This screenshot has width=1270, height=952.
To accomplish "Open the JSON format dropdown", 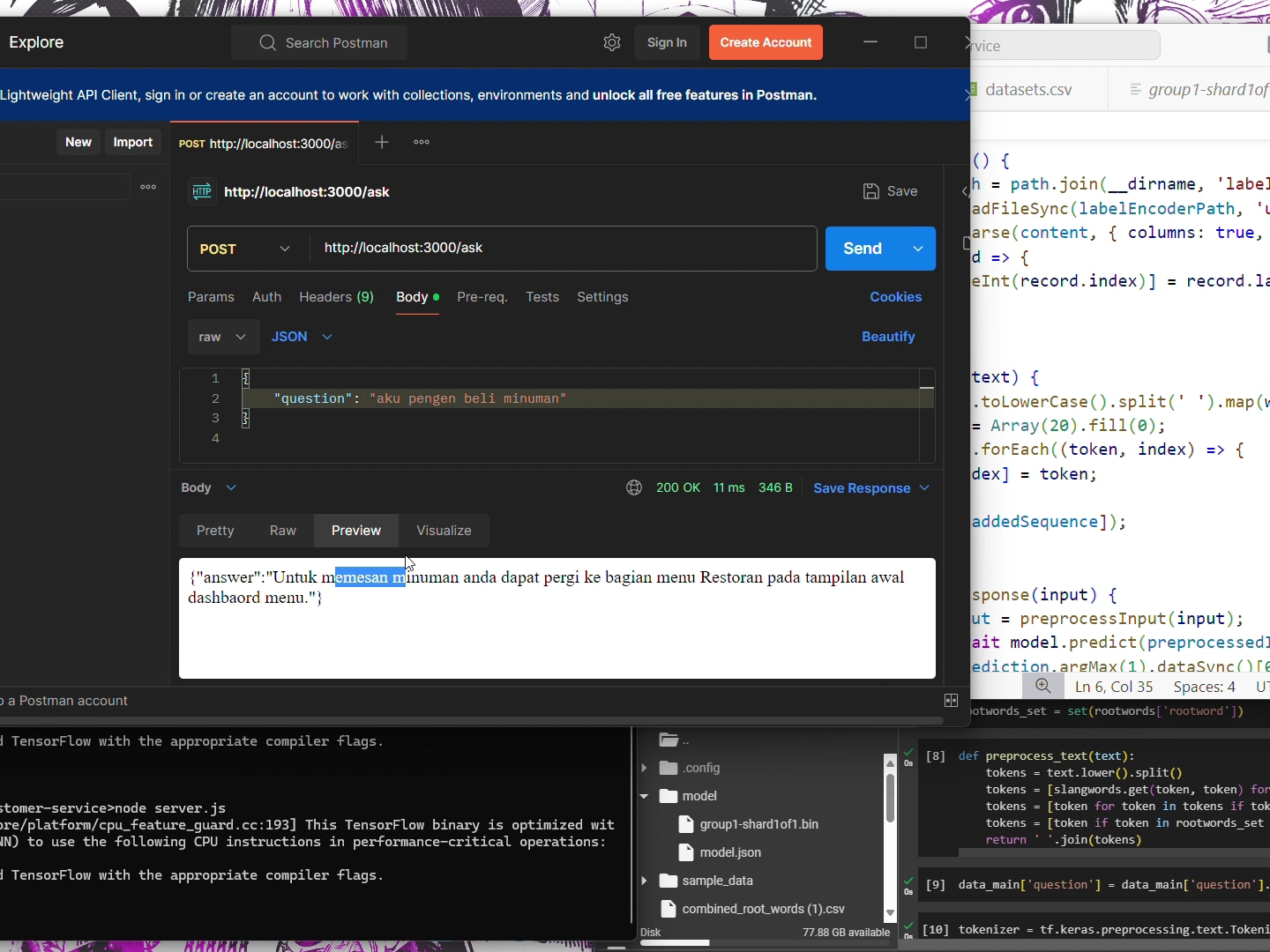I will [302, 337].
